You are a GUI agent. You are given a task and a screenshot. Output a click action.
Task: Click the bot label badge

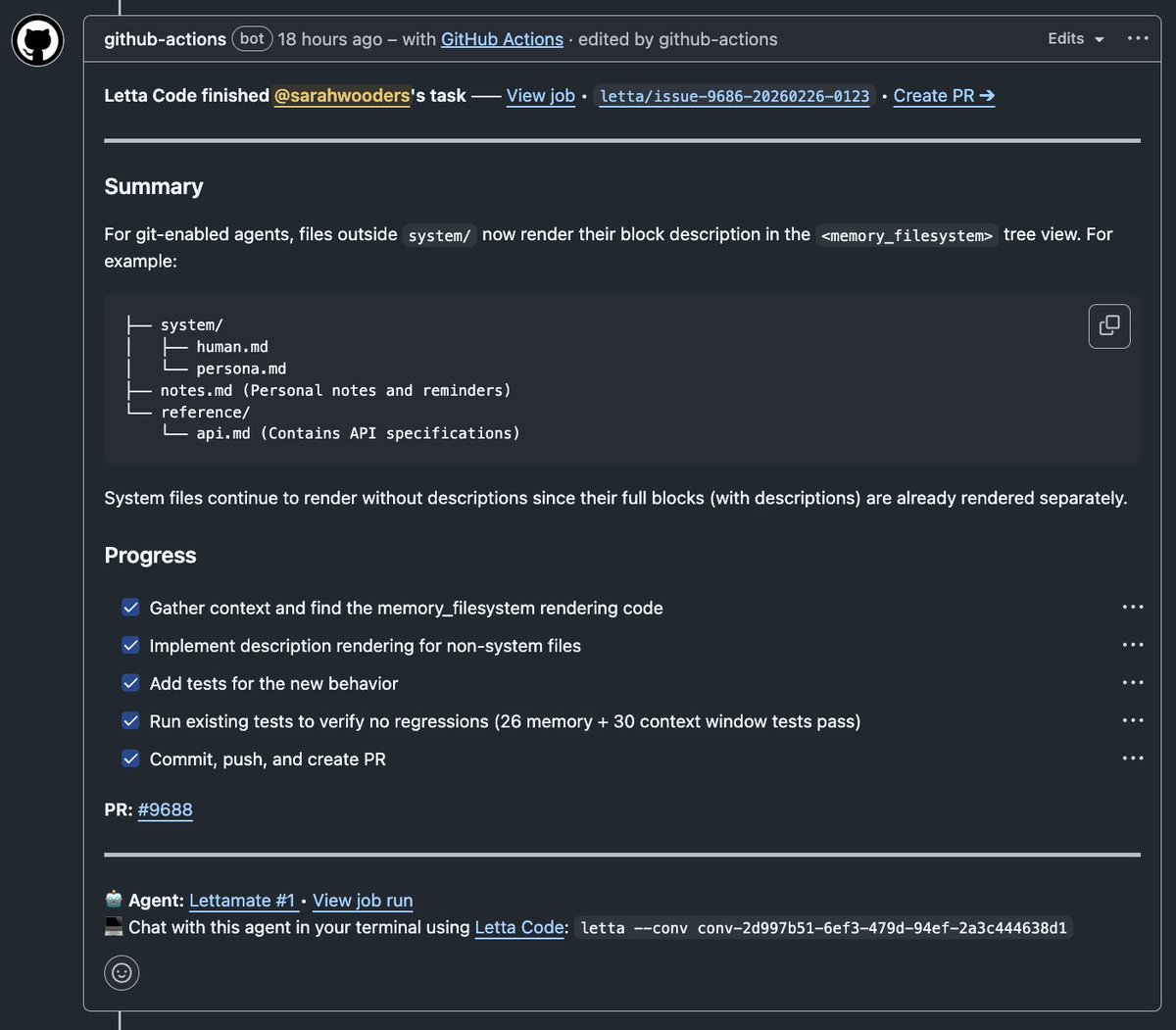tap(252, 39)
